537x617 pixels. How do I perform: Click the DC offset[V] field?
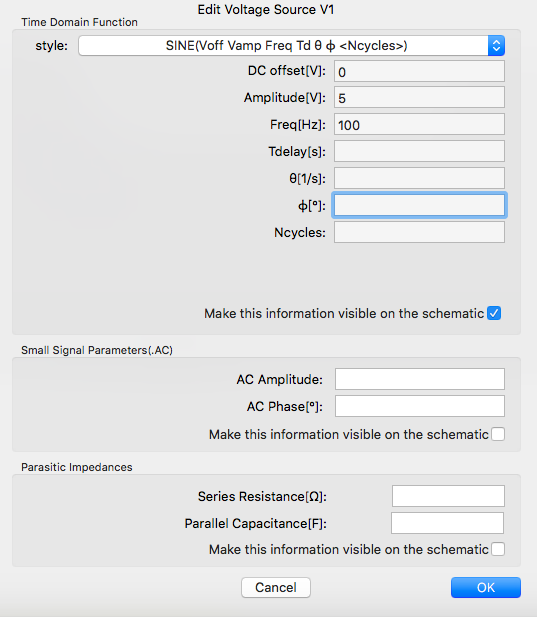(x=419, y=71)
